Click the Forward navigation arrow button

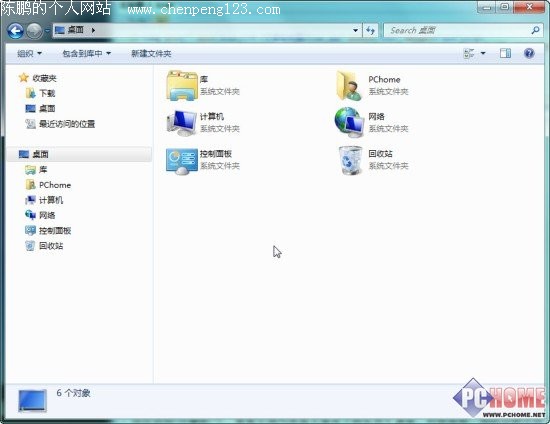click(34, 31)
